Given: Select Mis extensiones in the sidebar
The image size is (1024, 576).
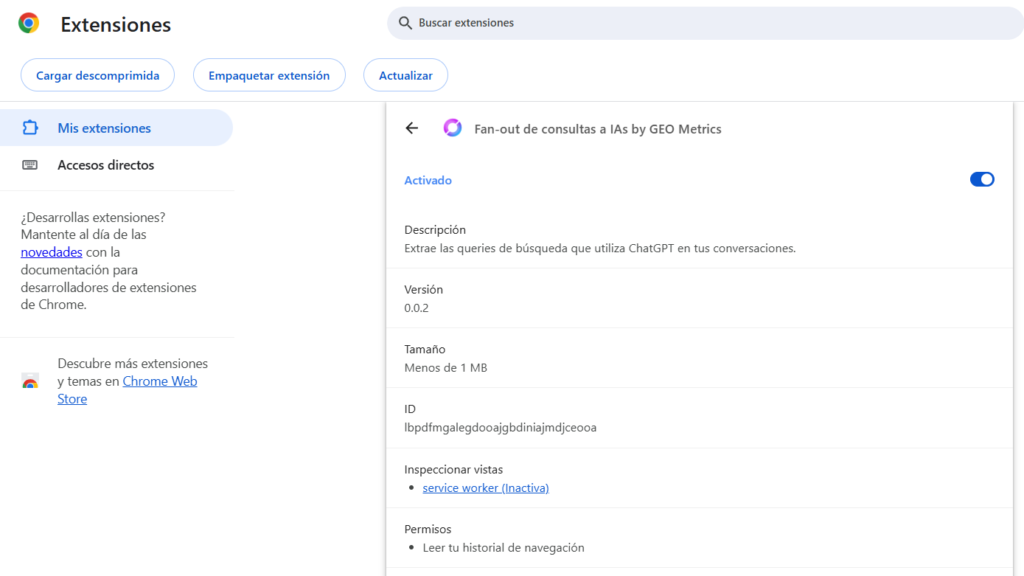Looking at the screenshot, I should click(x=104, y=128).
